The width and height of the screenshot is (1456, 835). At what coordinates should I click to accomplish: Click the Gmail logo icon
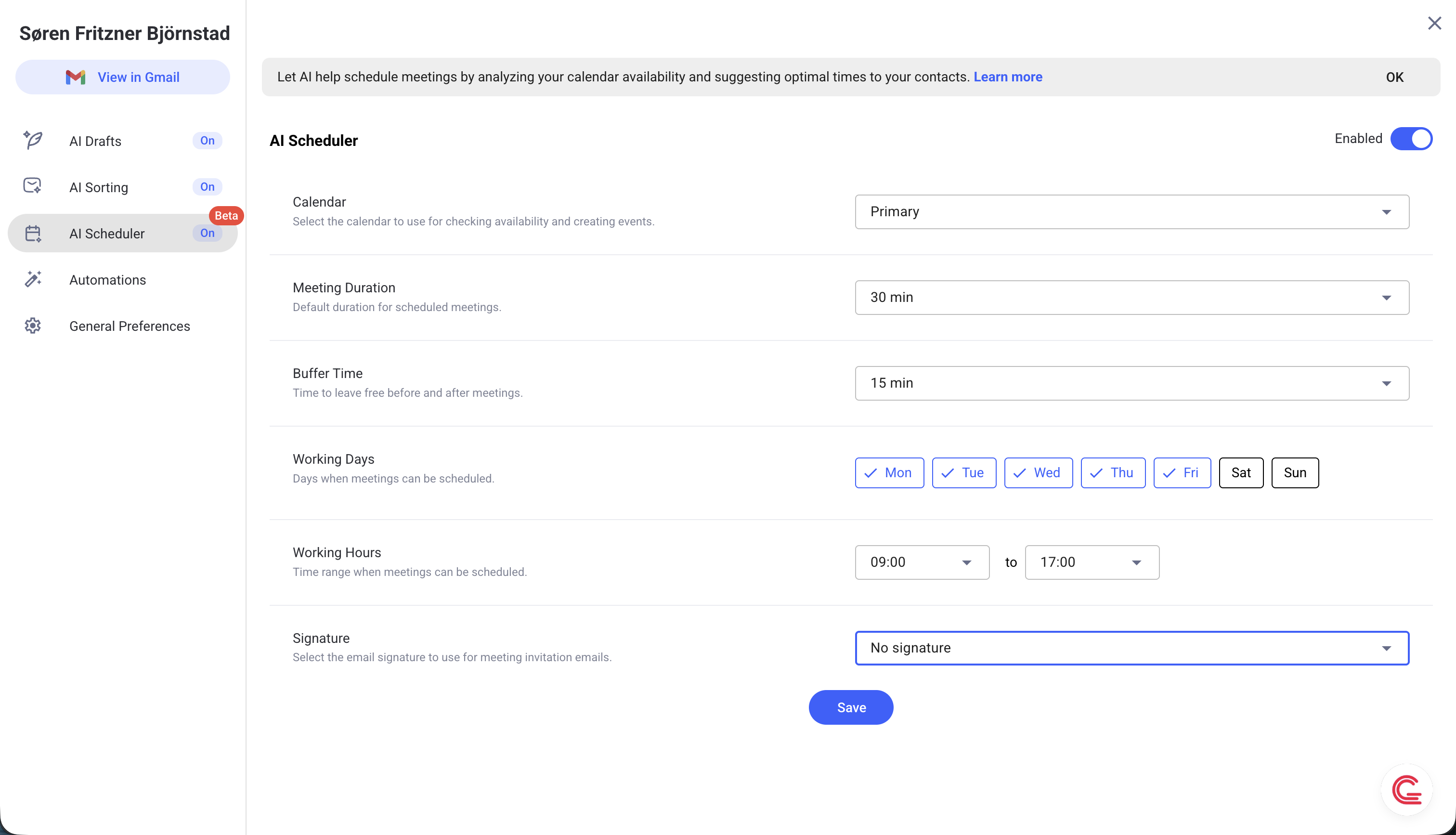(75, 78)
